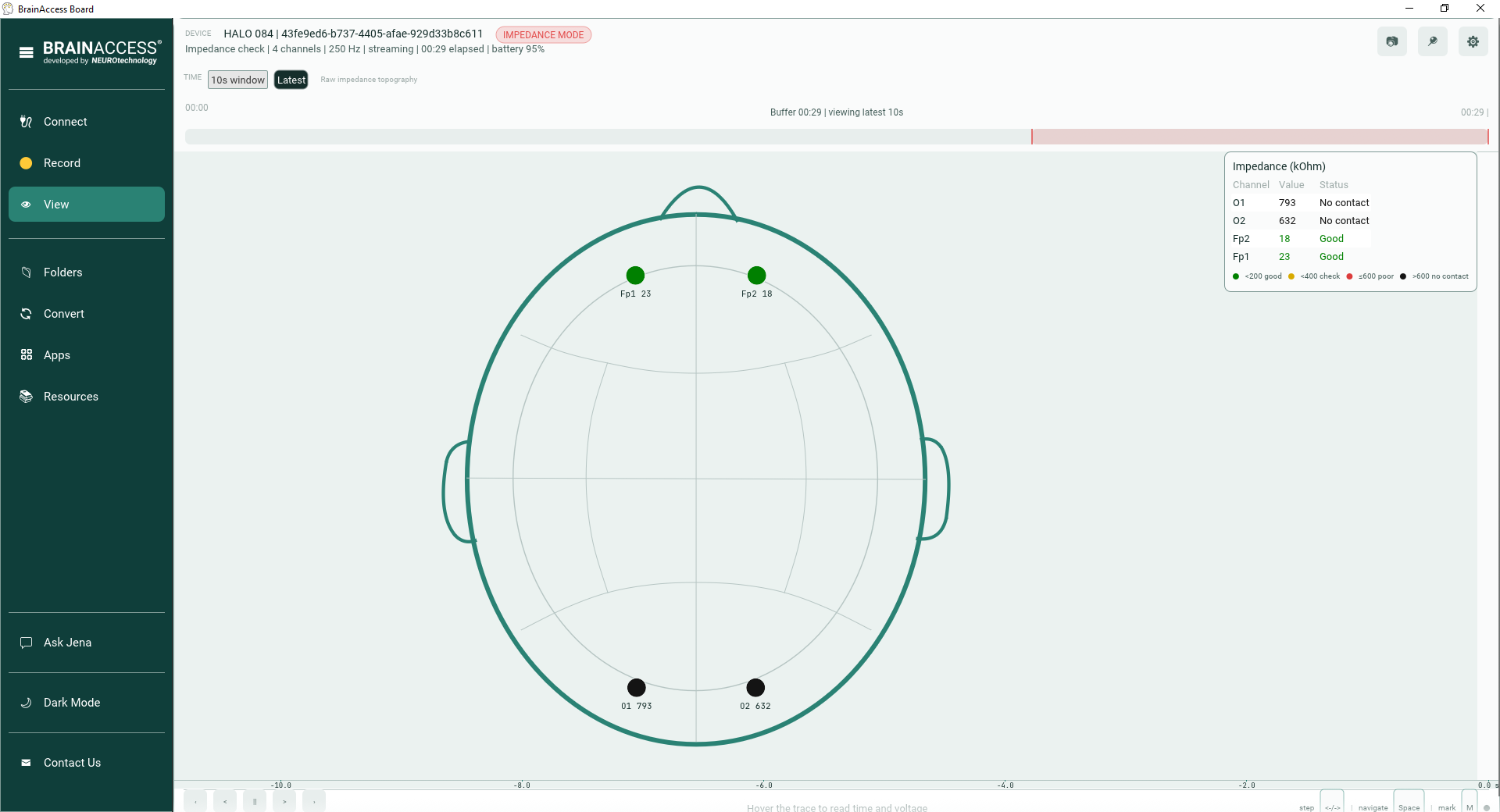Viewport: 1500px width, 812px height.
Task: Open settings with the gear icon
Action: [1473, 41]
